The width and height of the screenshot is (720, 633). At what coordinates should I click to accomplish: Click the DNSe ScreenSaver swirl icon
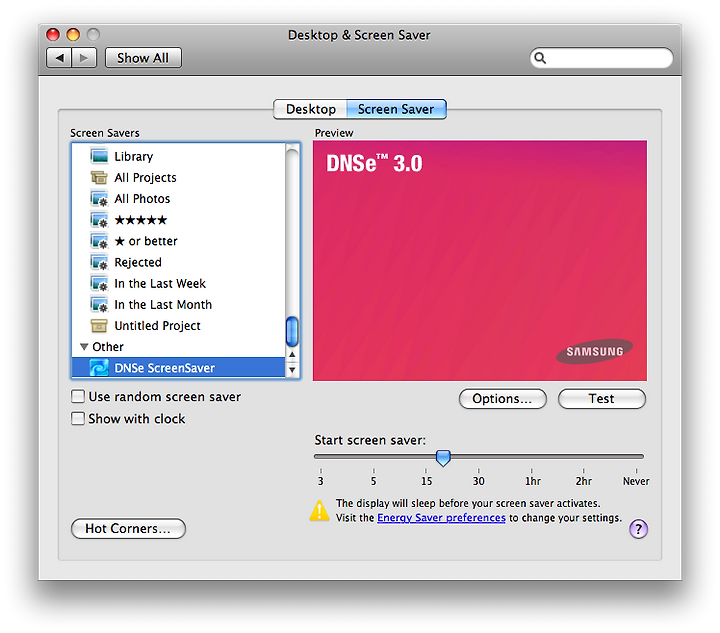tap(99, 368)
